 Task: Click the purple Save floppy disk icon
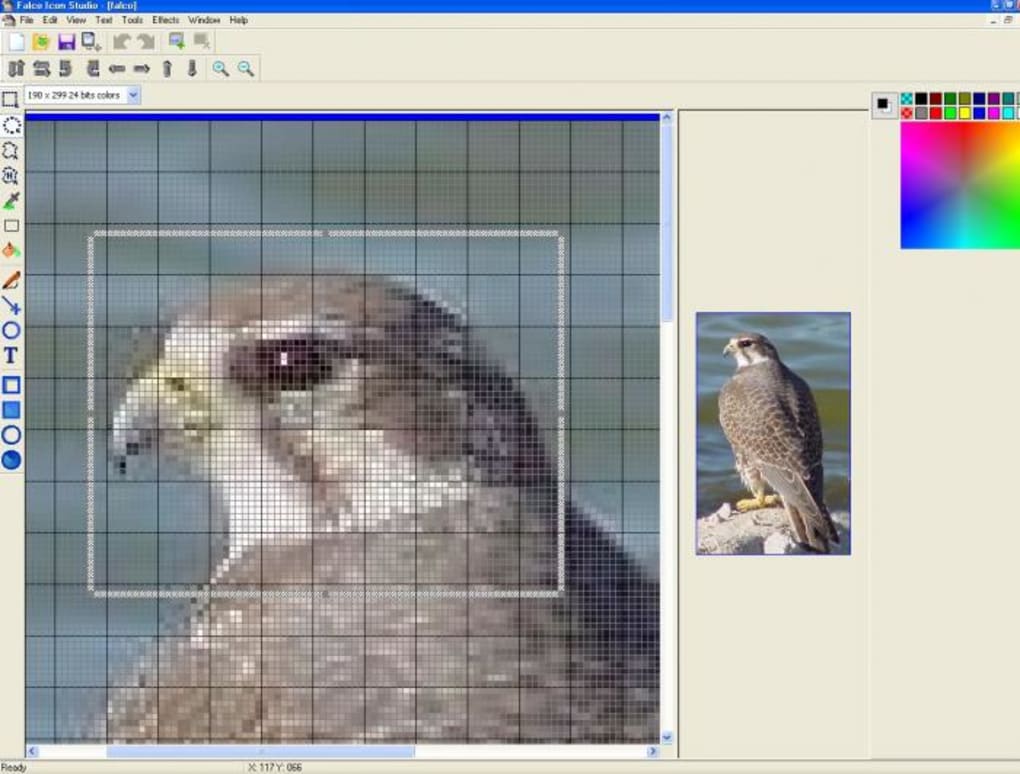(x=66, y=41)
